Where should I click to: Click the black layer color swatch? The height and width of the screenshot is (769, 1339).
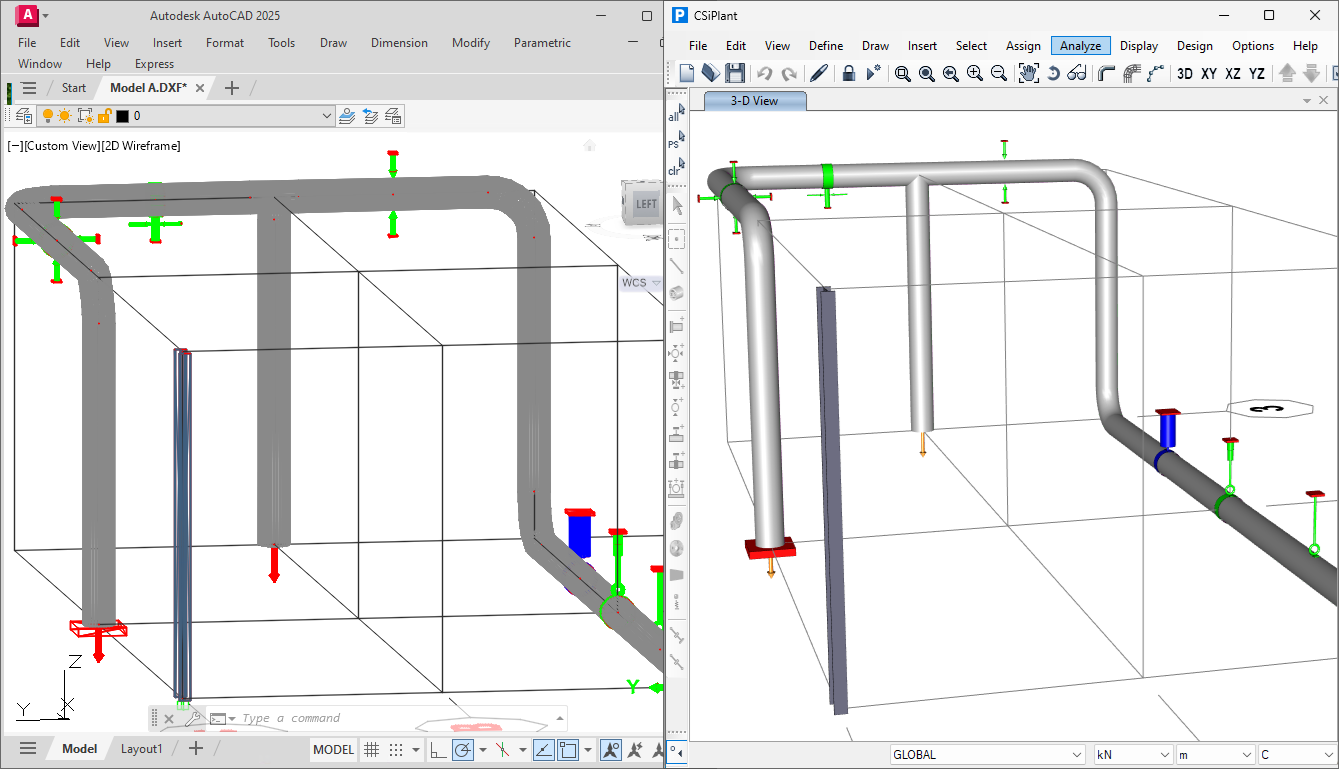pos(122,116)
